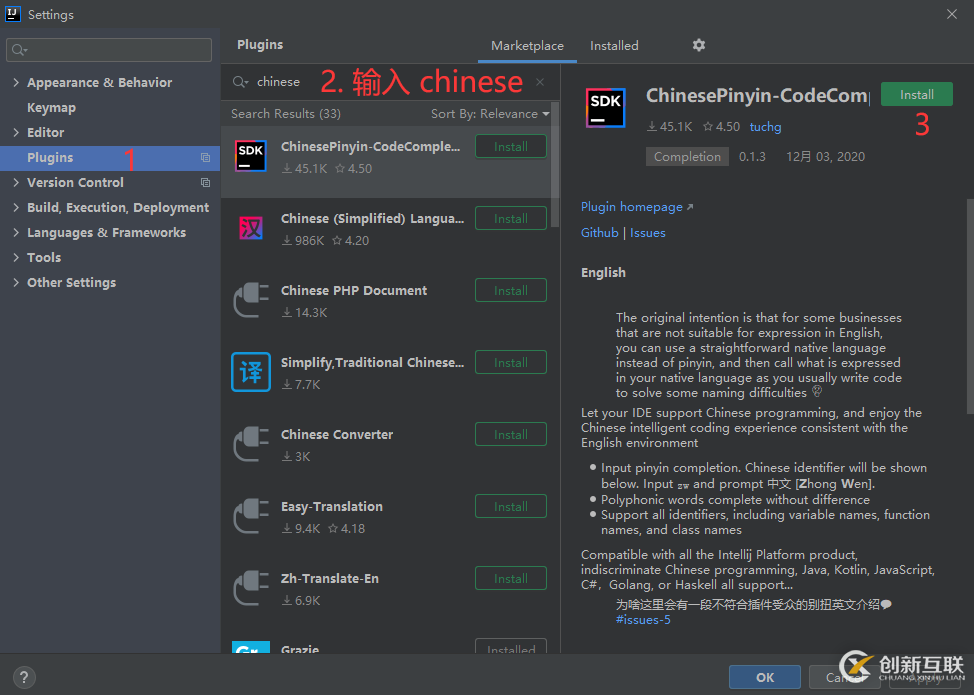Click the plugins settings gear icon
The height and width of the screenshot is (695, 974).
[699, 45]
